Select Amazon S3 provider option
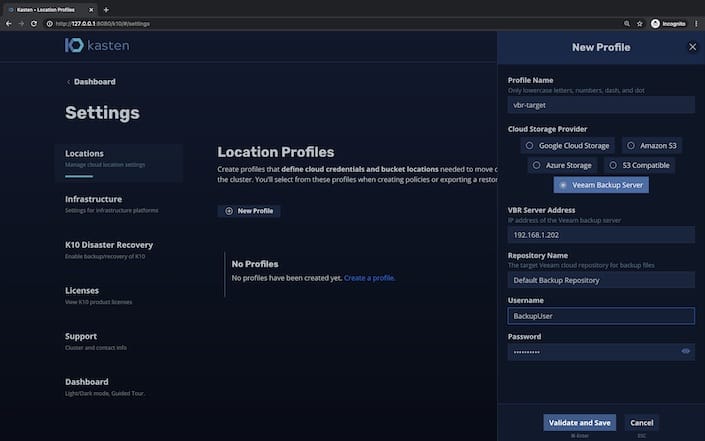705x441 pixels. coord(652,145)
